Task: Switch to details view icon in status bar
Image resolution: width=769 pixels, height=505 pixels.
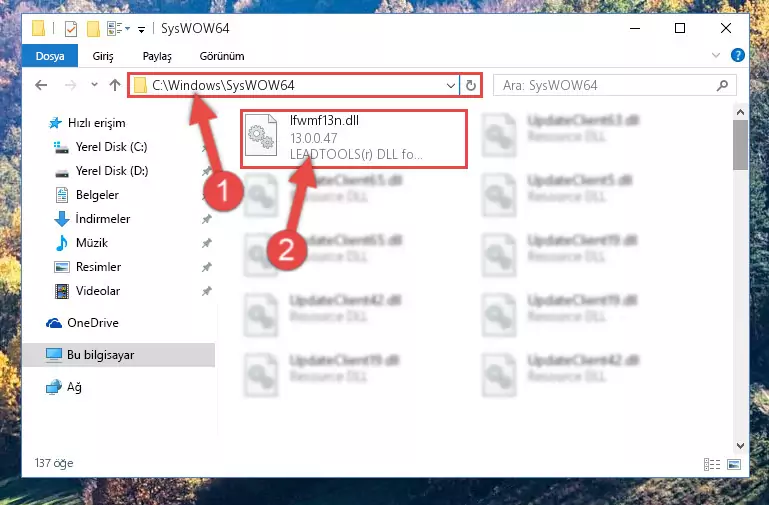Action: click(712, 464)
